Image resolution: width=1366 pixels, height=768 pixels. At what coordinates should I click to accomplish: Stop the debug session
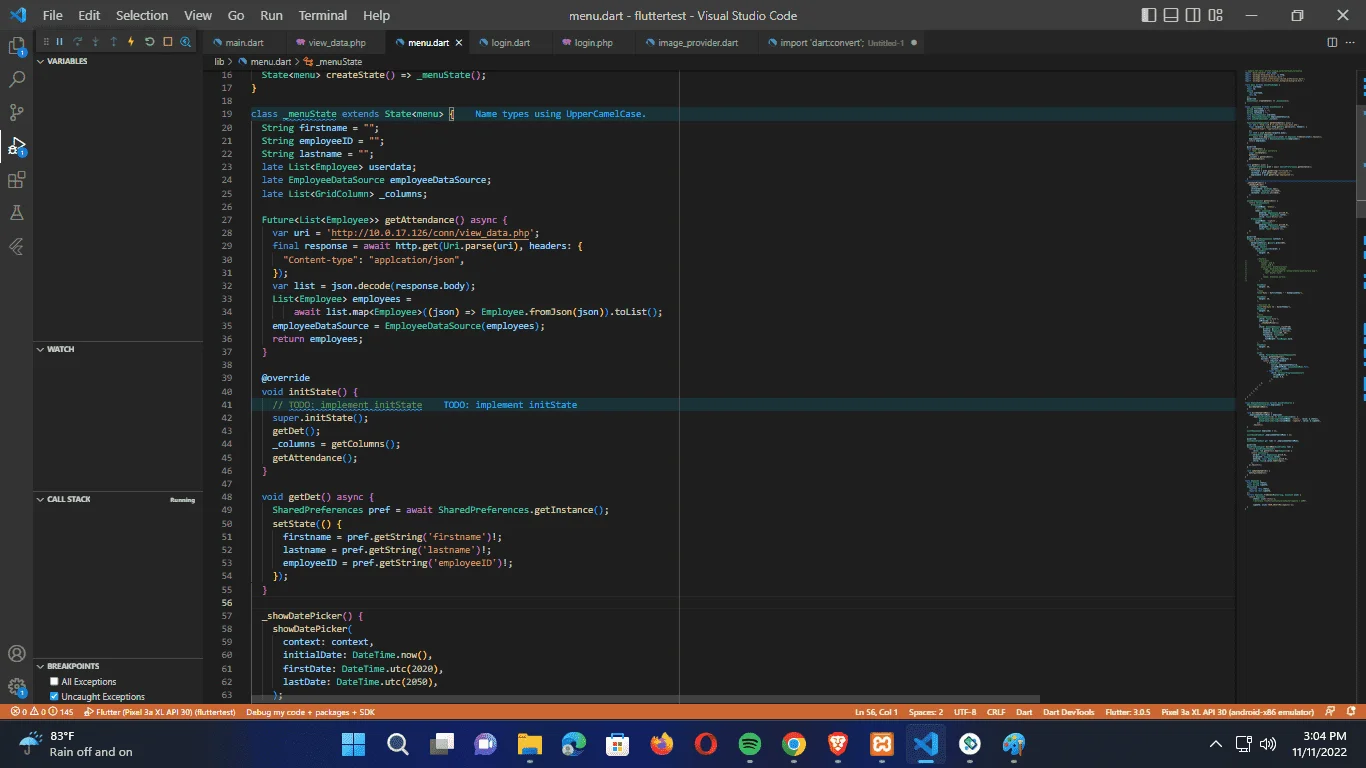[167, 42]
